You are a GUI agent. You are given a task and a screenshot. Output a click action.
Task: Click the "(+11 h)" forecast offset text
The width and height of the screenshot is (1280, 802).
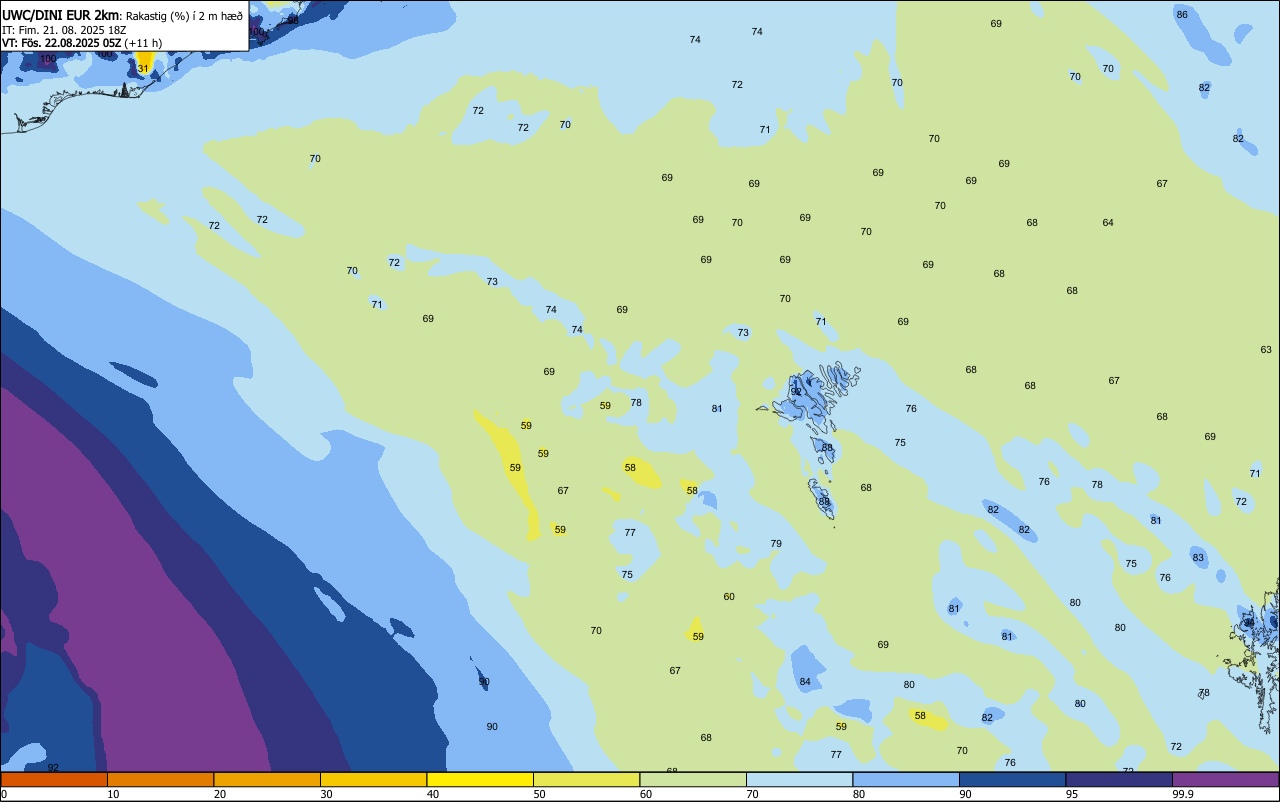(143, 43)
